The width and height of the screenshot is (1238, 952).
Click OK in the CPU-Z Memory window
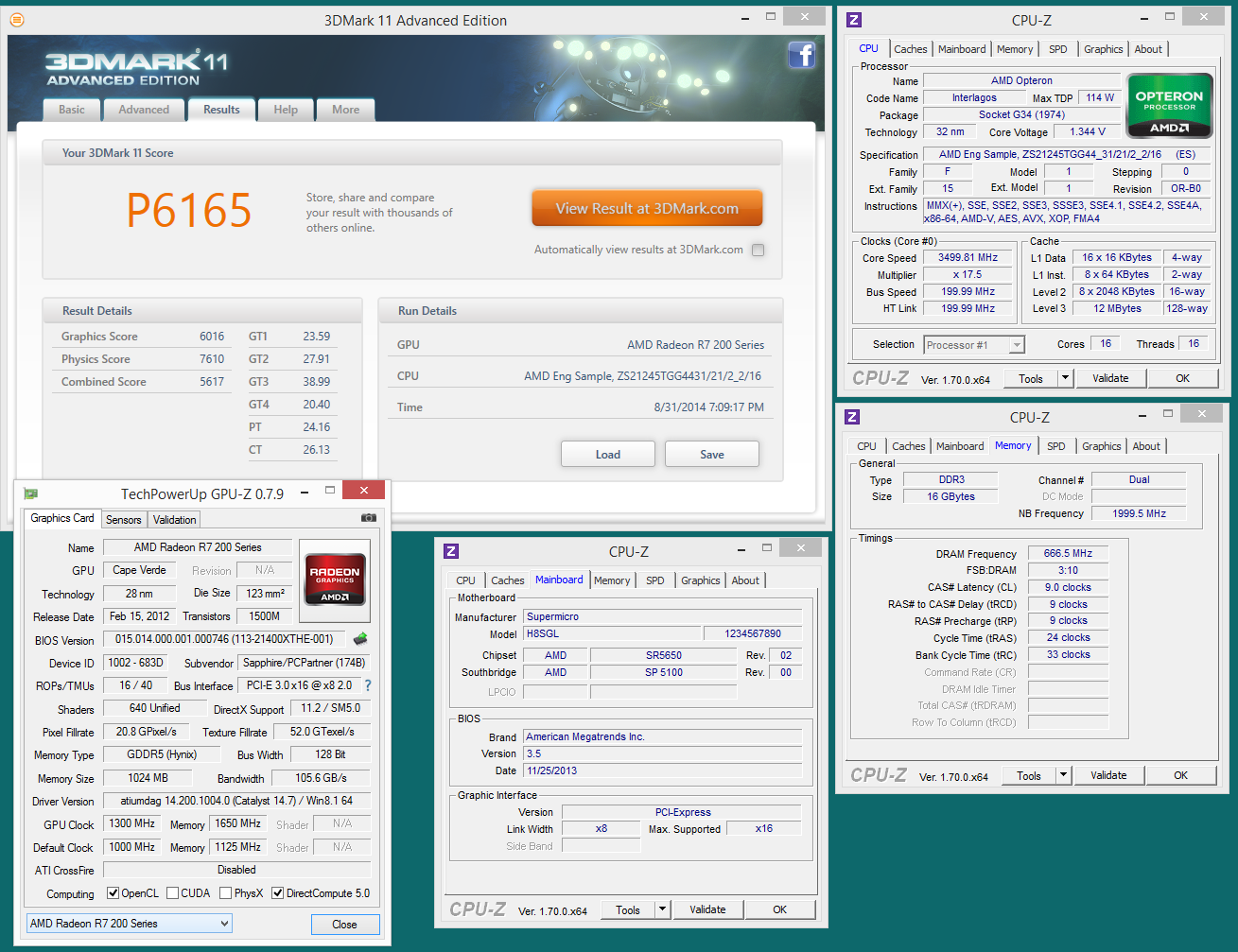point(1180,775)
